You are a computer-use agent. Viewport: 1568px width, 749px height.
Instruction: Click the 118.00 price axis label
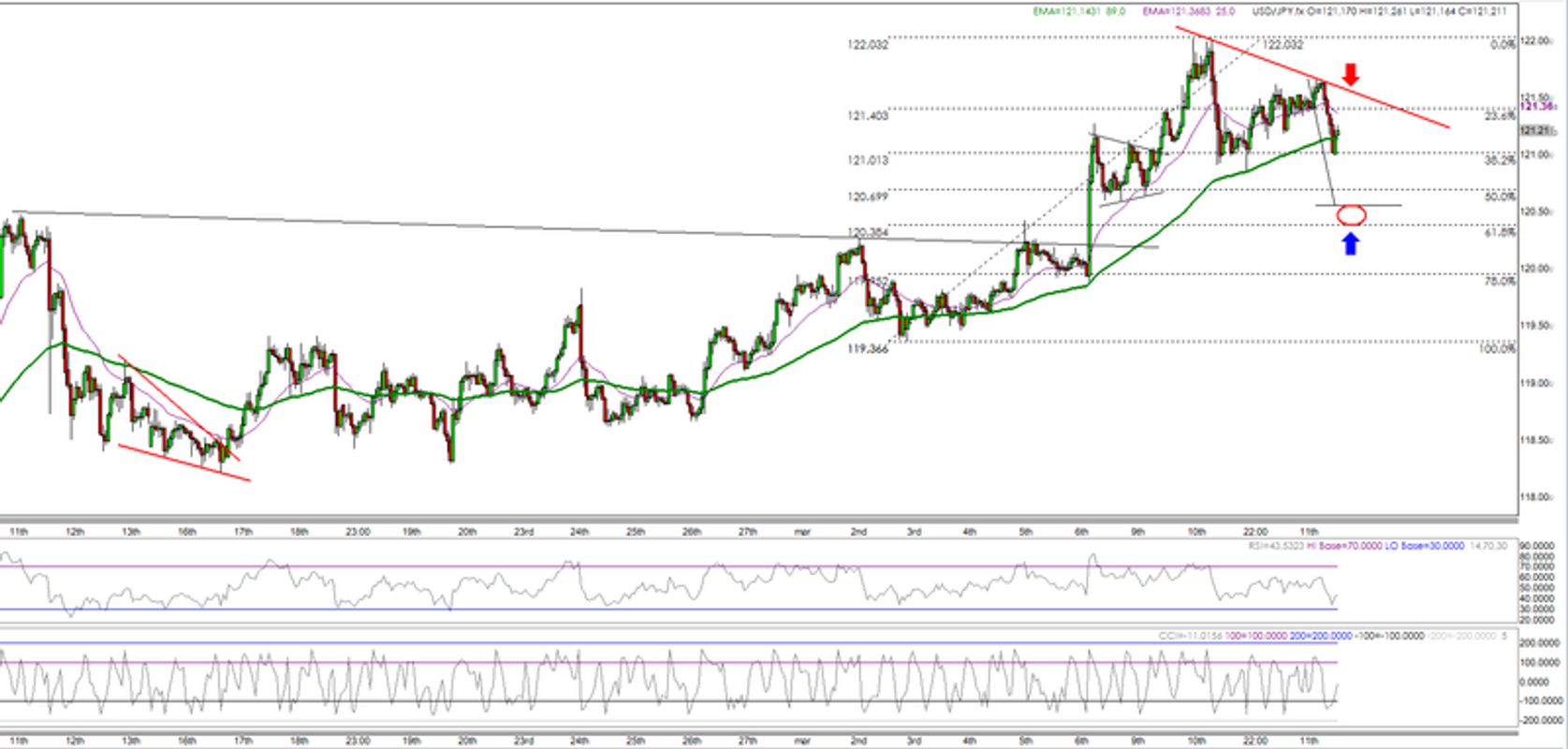point(1537,497)
